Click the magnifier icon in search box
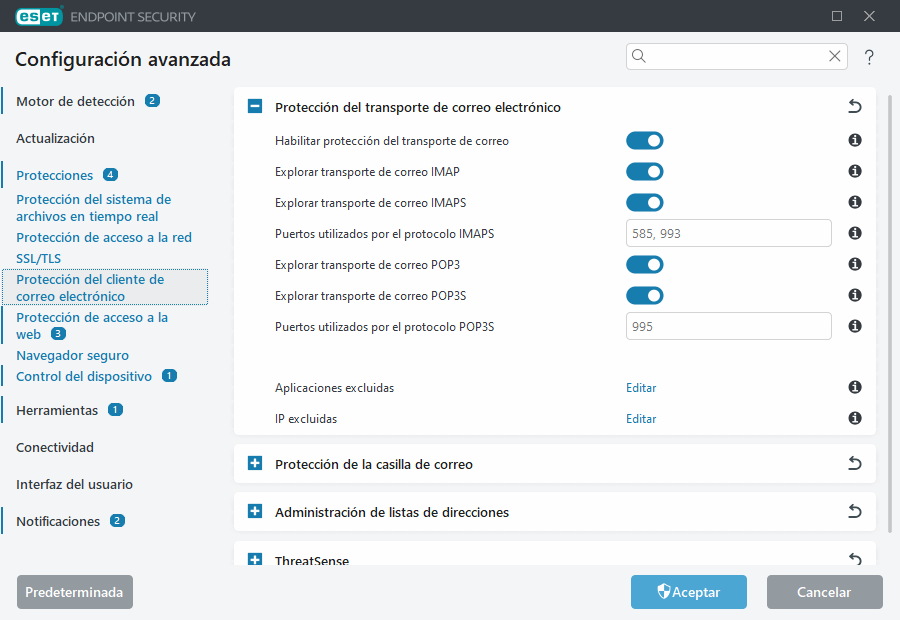The height and width of the screenshot is (620, 900). 639,56
